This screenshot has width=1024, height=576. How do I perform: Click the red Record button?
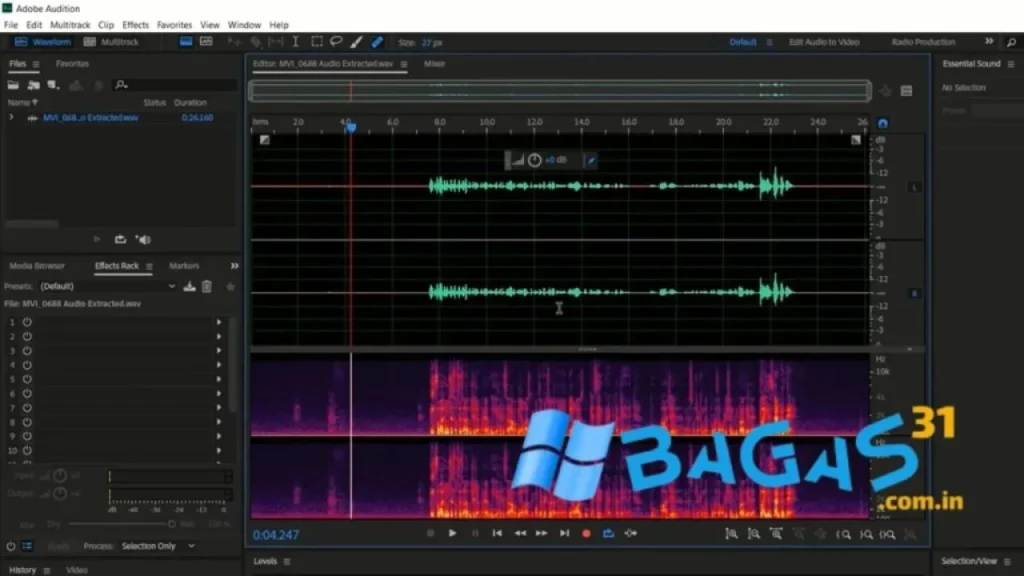tap(586, 534)
